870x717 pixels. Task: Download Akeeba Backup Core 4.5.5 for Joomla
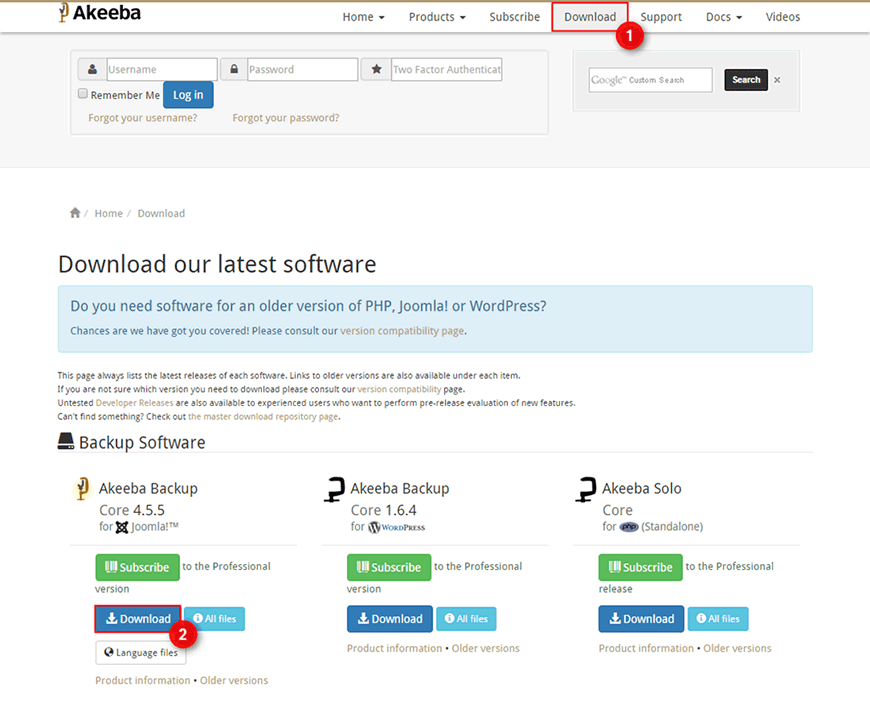click(138, 619)
